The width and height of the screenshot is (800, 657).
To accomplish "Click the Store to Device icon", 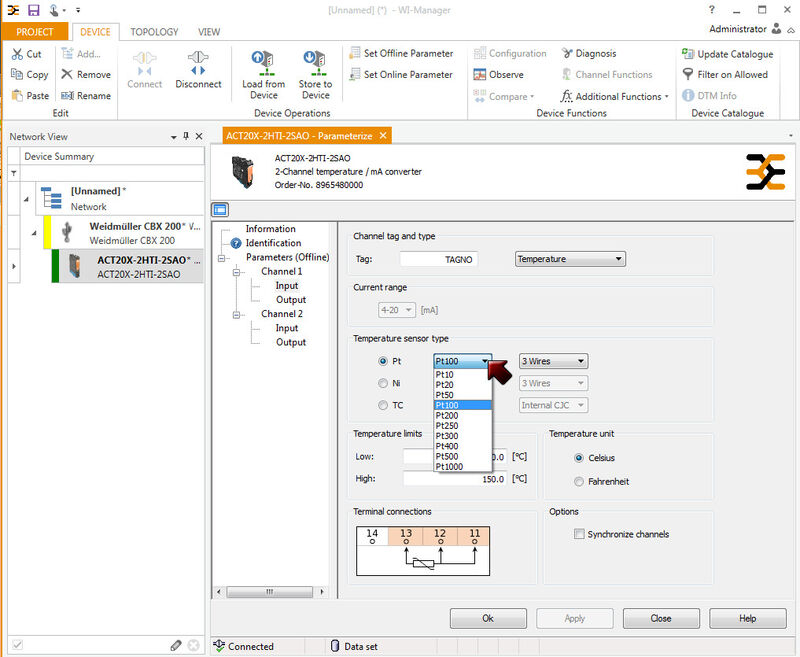I will 315,62.
